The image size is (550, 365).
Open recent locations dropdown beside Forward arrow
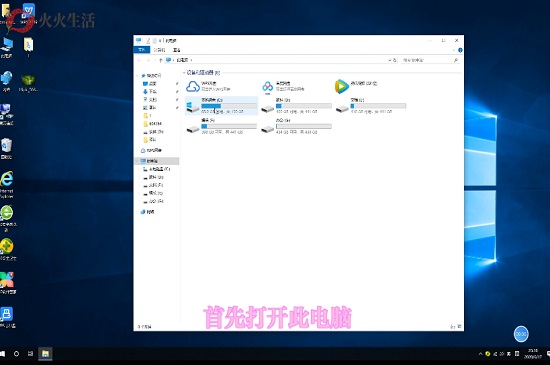(155, 60)
